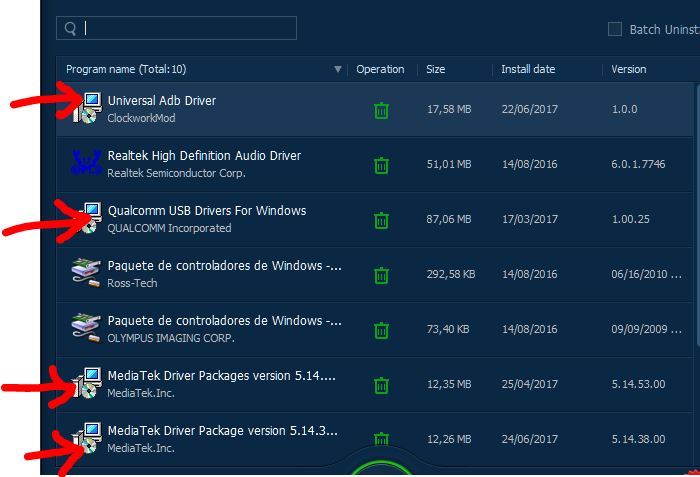Sort list by the Size column header
The width and height of the screenshot is (700, 477).
[x=435, y=69]
